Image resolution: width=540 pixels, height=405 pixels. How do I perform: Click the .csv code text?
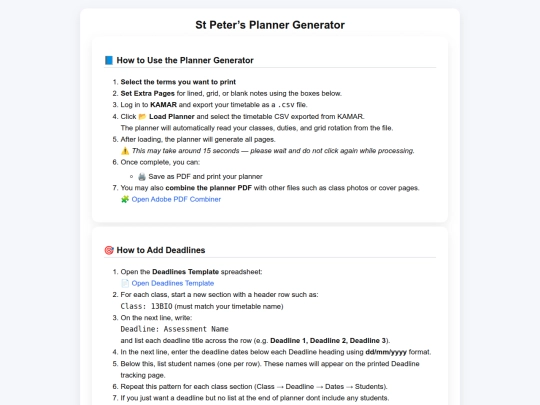coord(286,105)
